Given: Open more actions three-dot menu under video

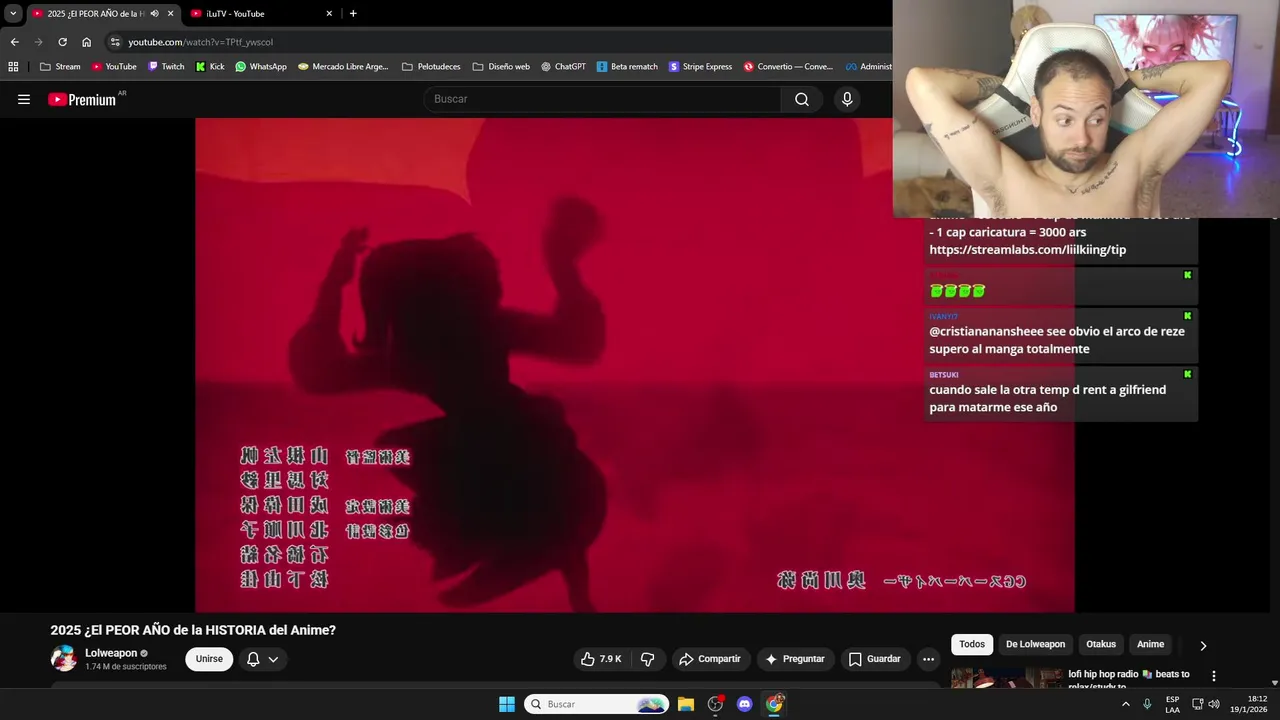Looking at the screenshot, I should pos(928,659).
